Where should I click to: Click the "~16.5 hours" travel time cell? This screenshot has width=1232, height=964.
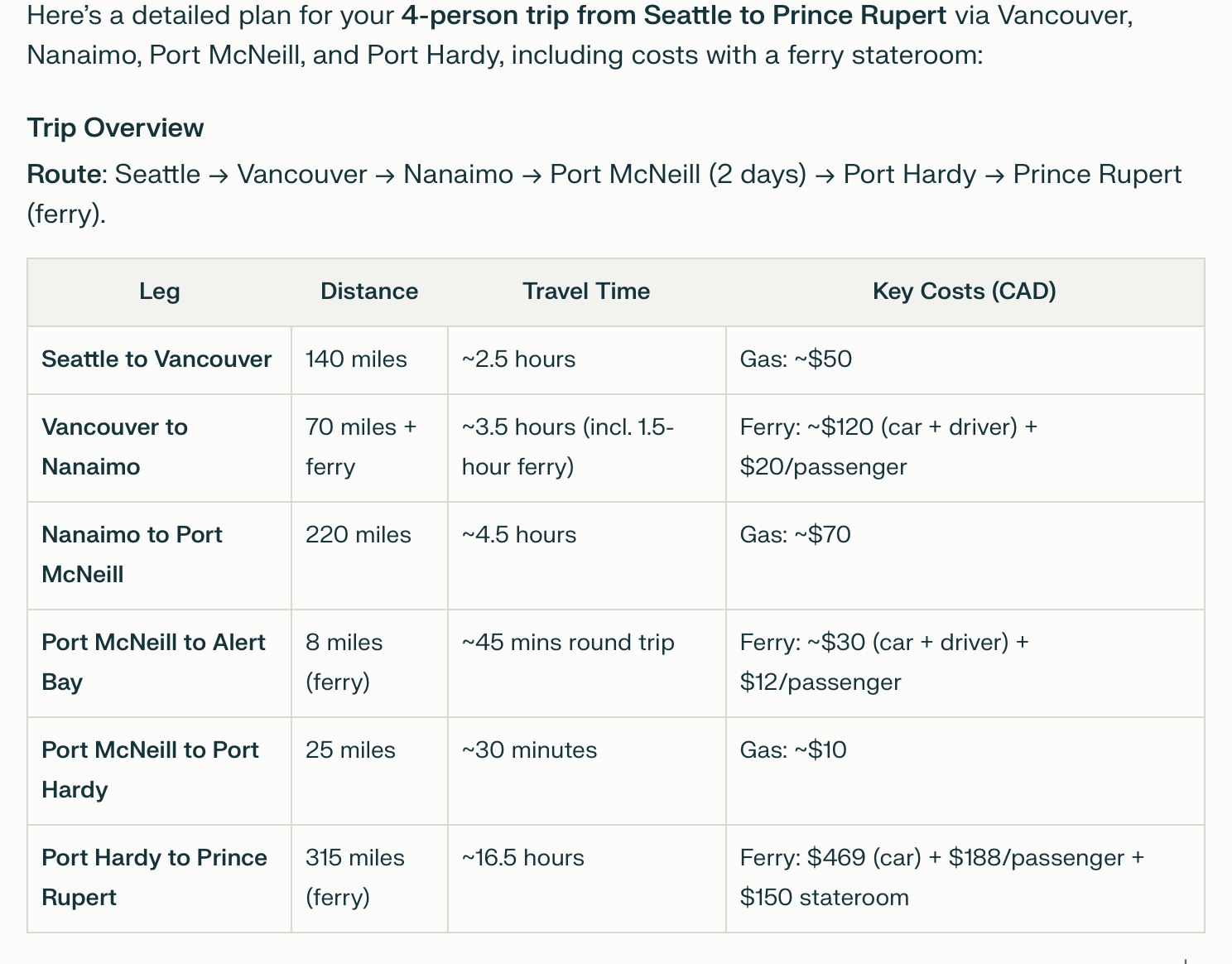tap(522, 858)
